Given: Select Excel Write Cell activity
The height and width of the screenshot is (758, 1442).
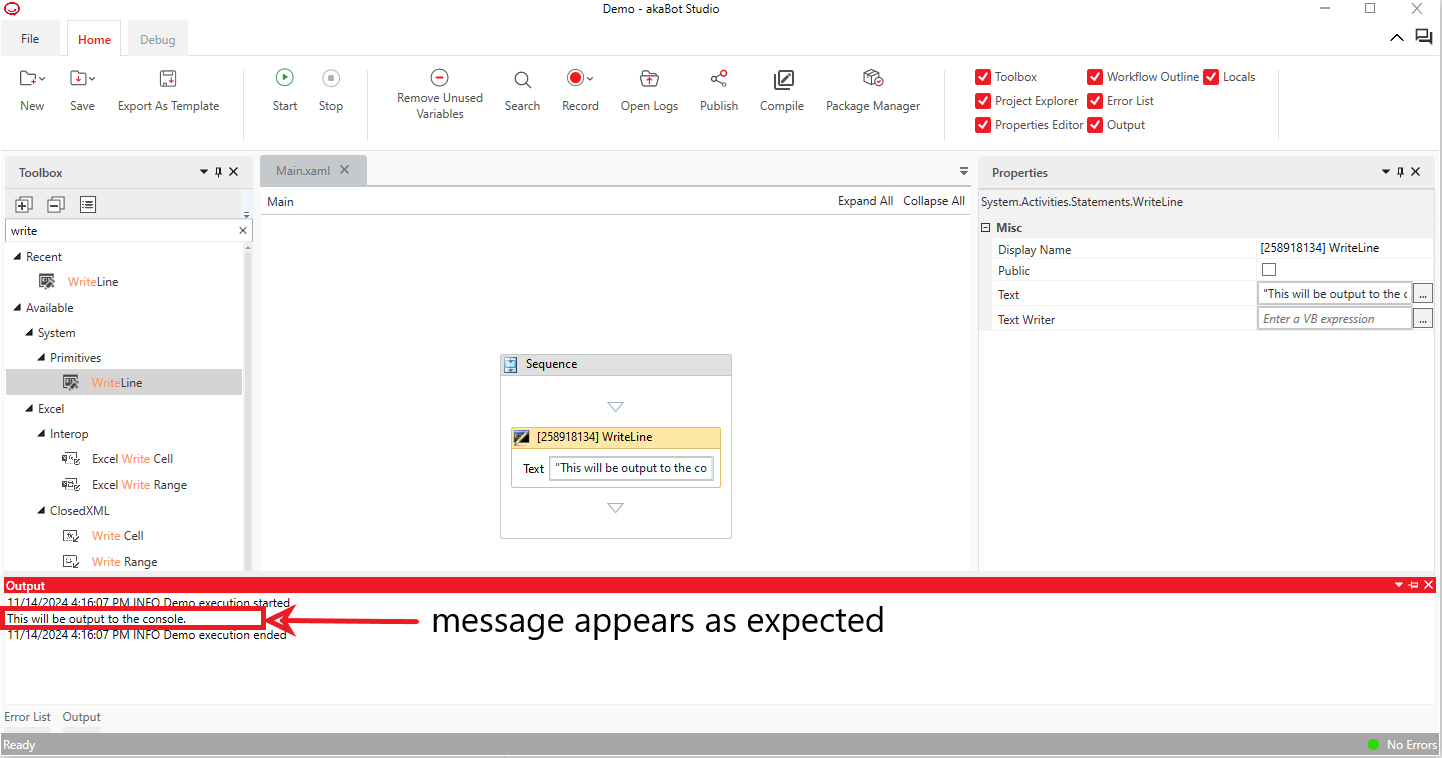Looking at the screenshot, I should tap(132, 459).
